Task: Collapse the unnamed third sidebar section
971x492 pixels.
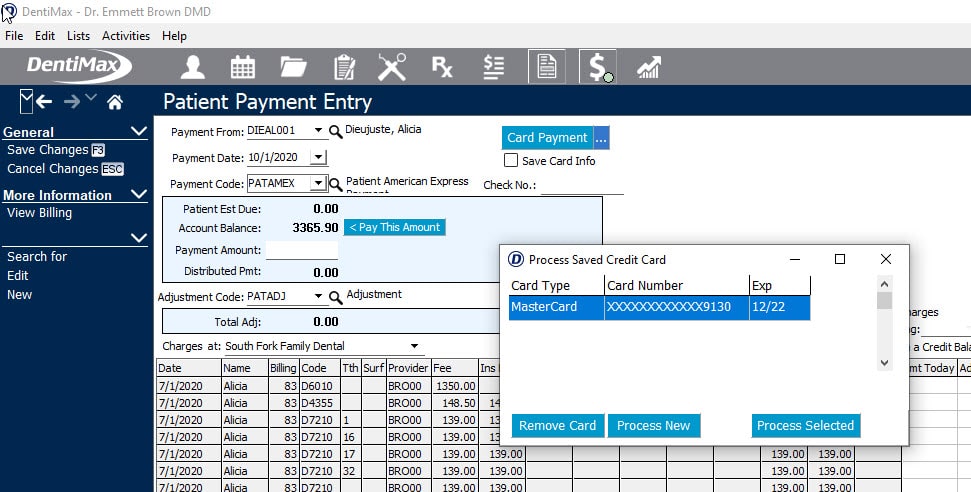Action: click(139, 238)
